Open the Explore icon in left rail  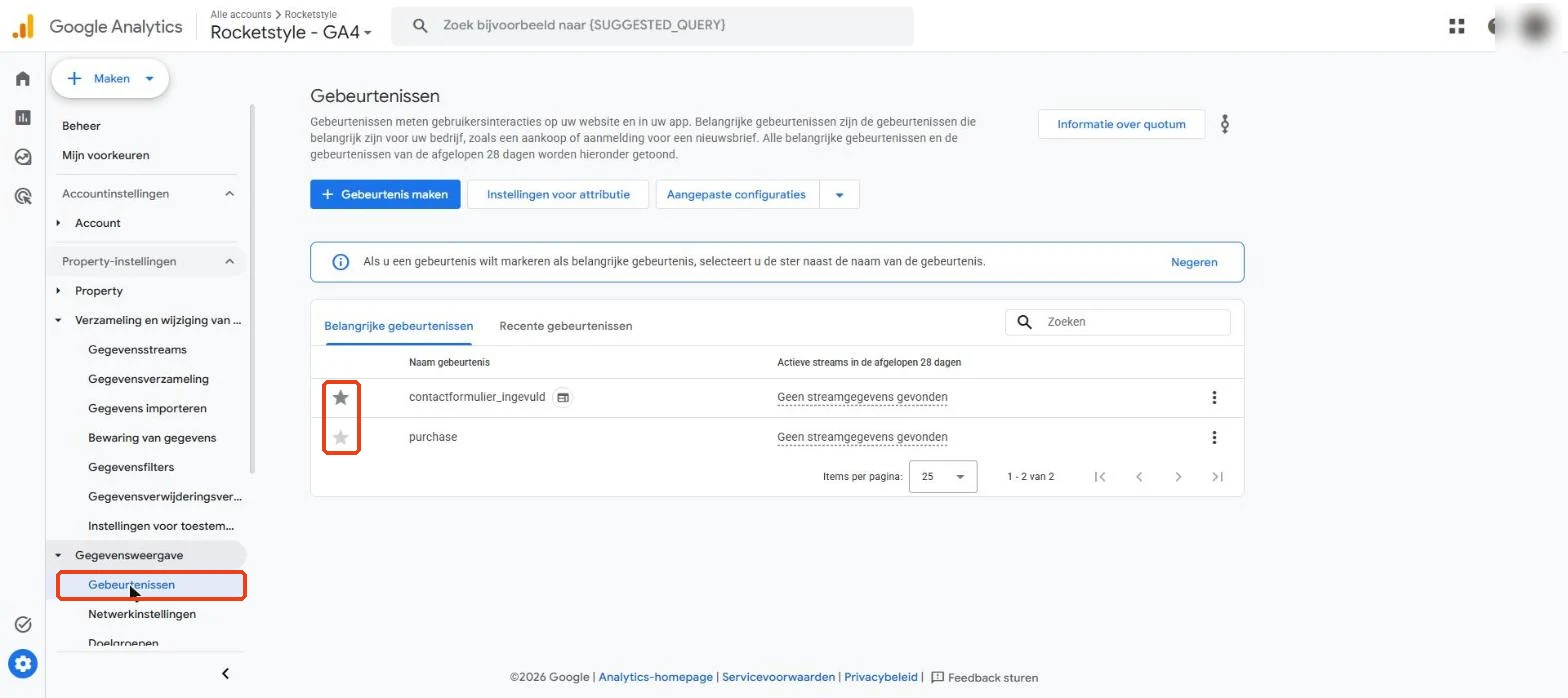[x=23, y=157]
